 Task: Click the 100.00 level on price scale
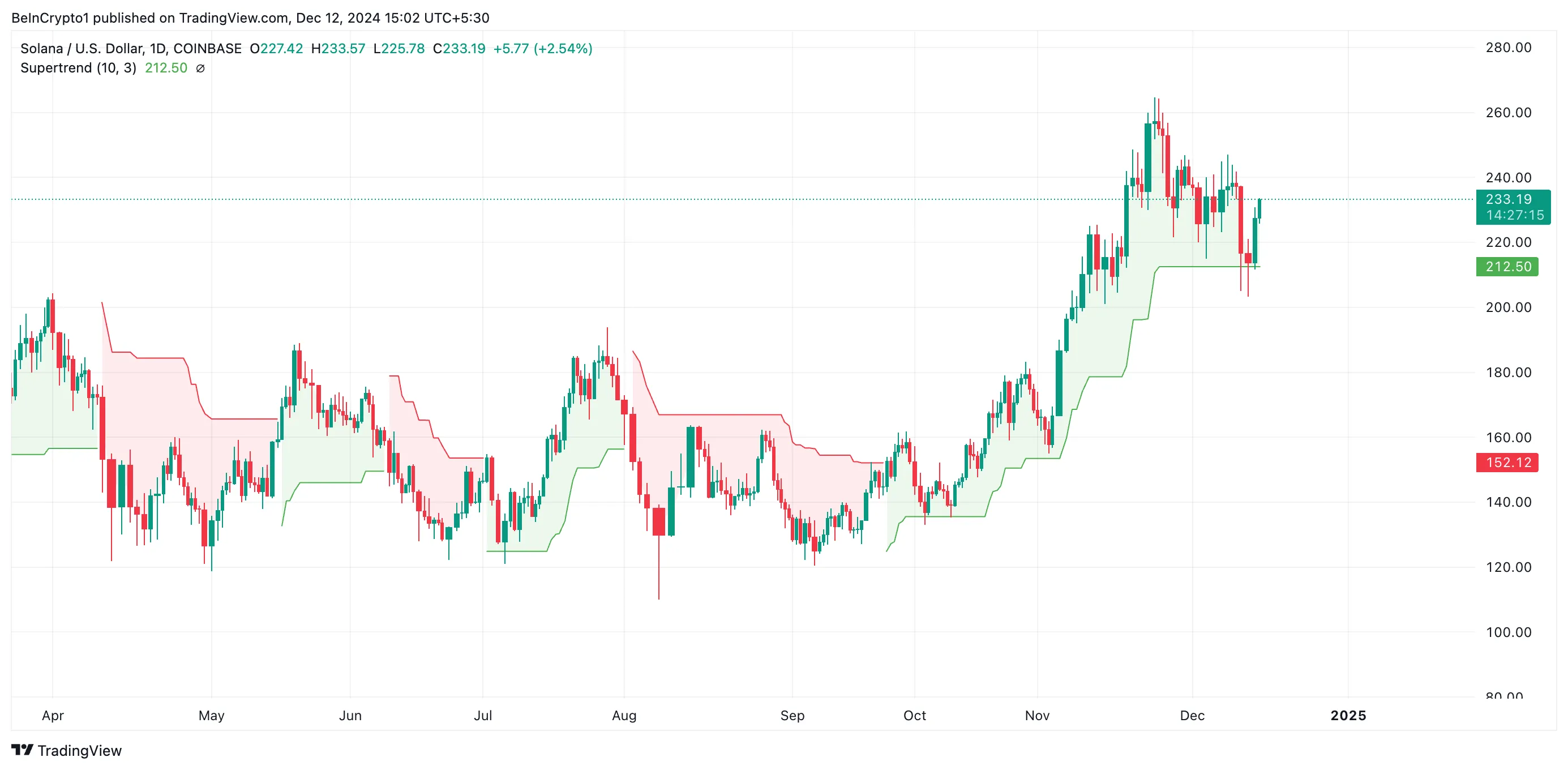(1509, 632)
